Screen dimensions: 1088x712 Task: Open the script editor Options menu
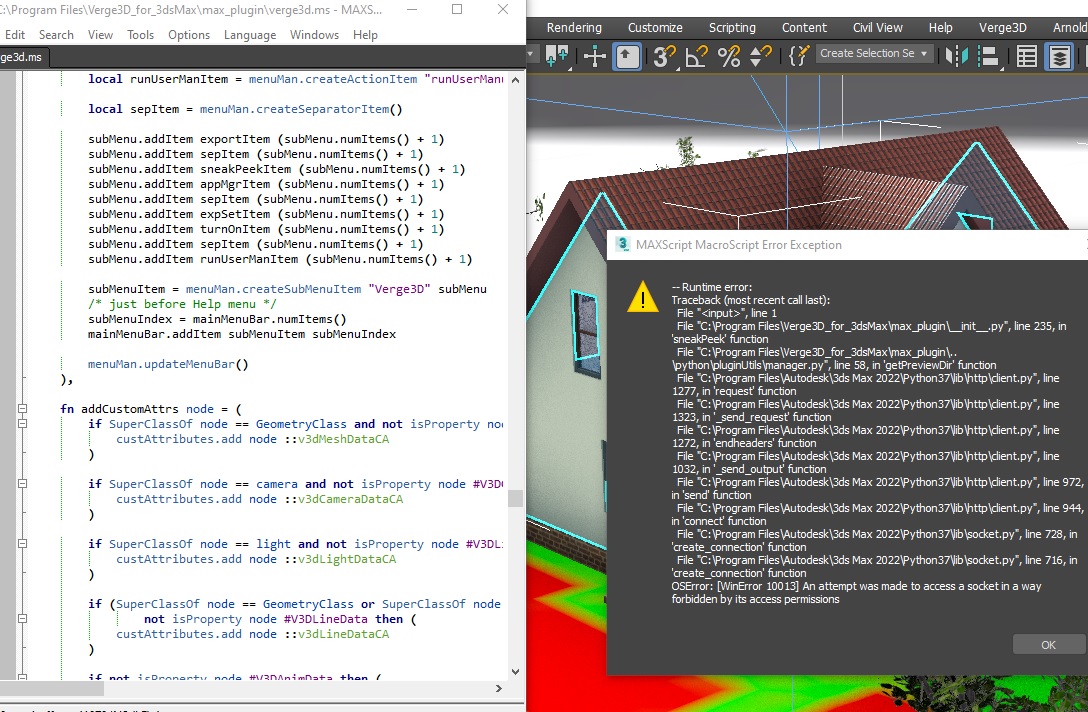189,35
